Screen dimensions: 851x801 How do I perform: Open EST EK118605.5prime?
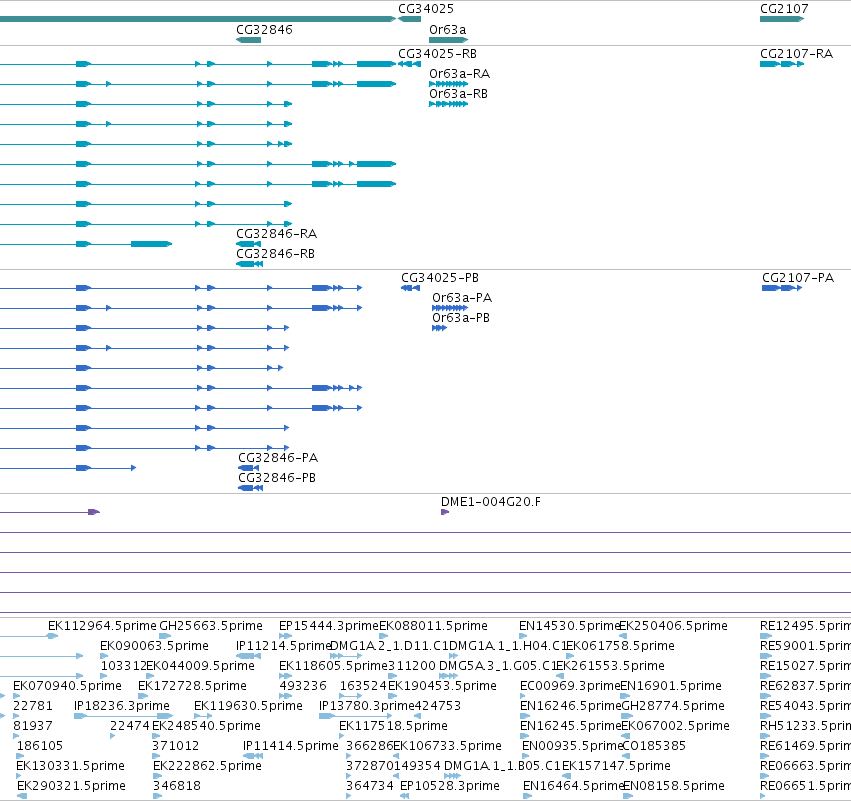(x=333, y=666)
